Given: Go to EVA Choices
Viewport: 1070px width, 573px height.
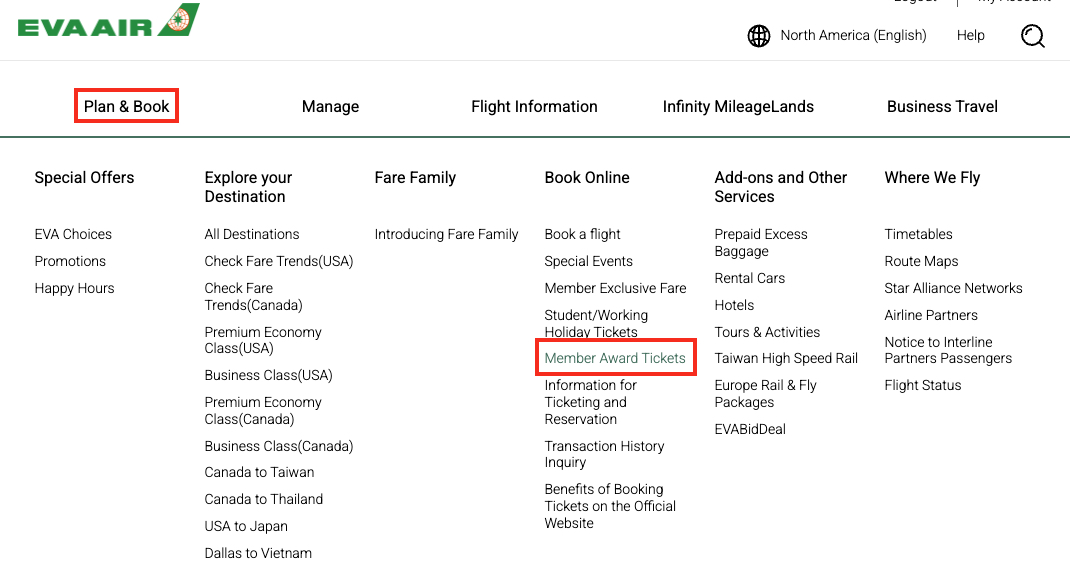Looking at the screenshot, I should [x=73, y=234].
